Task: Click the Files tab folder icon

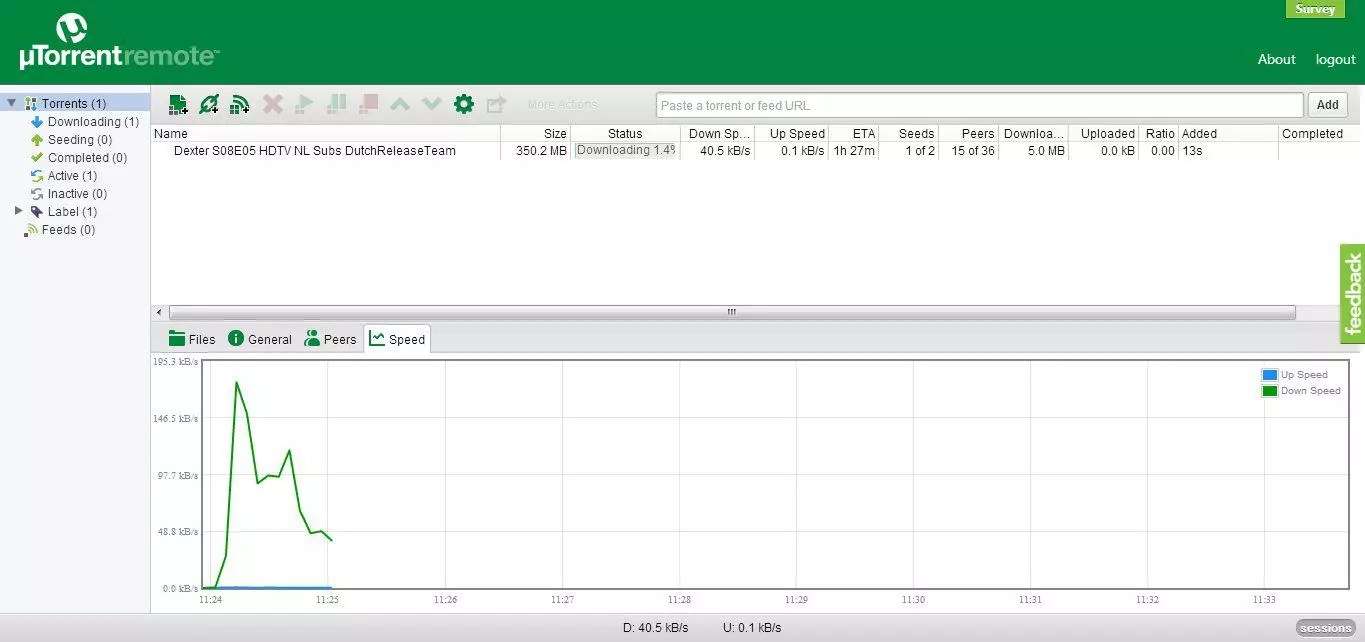Action: coord(177,338)
